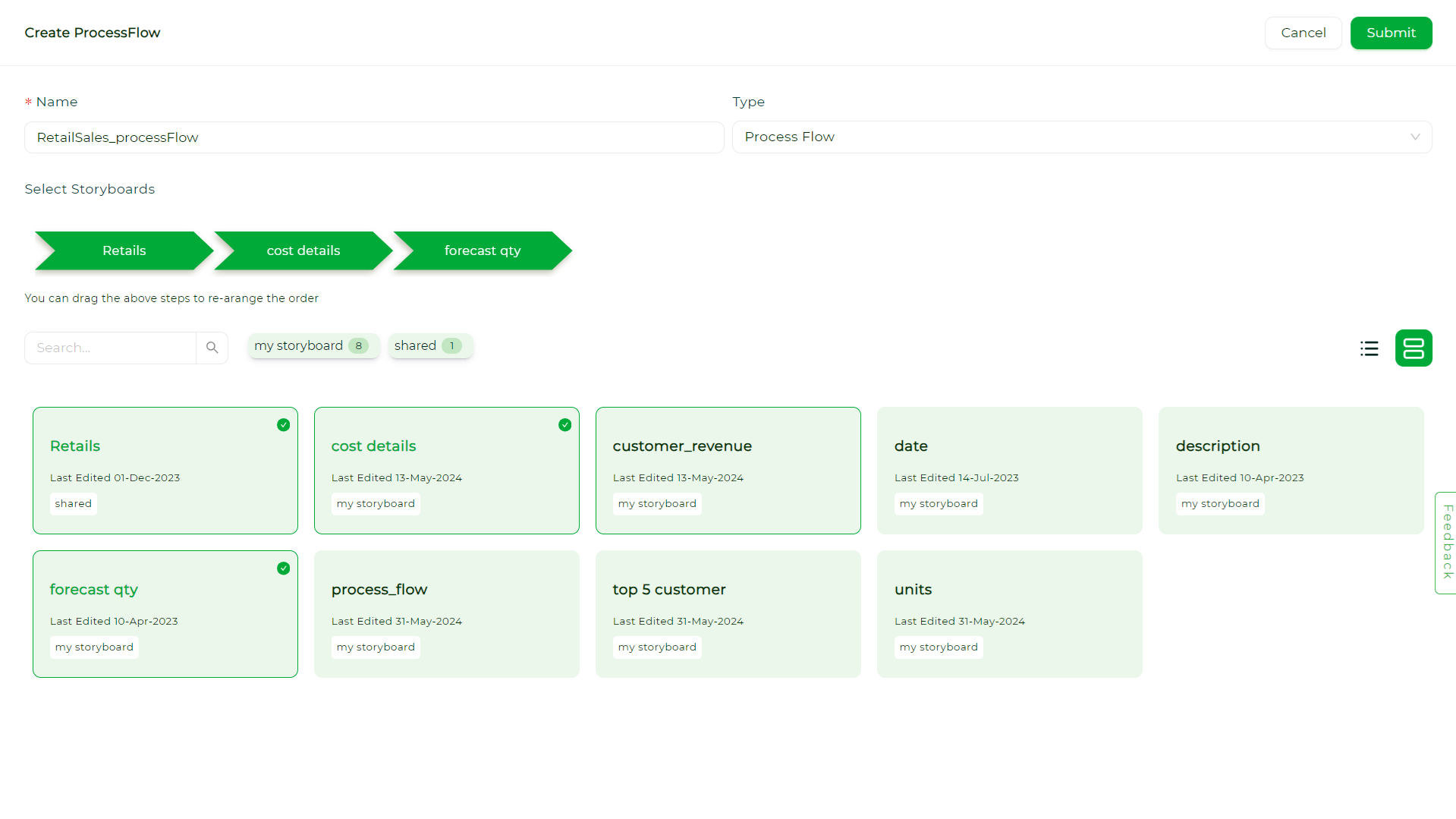The image size is (1456, 819).
Task: Click the search magnifier icon
Action: tap(212, 348)
